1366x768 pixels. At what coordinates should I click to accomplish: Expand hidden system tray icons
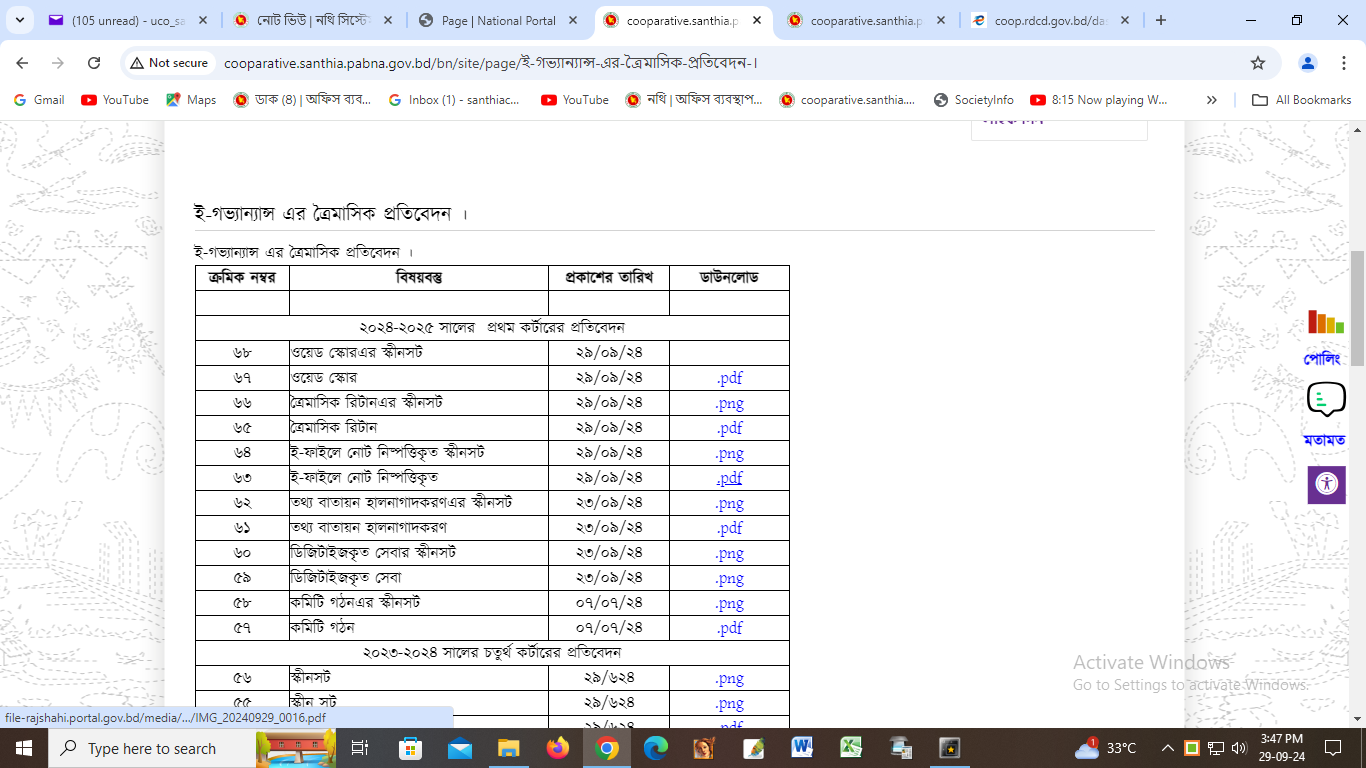tap(1167, 748)
